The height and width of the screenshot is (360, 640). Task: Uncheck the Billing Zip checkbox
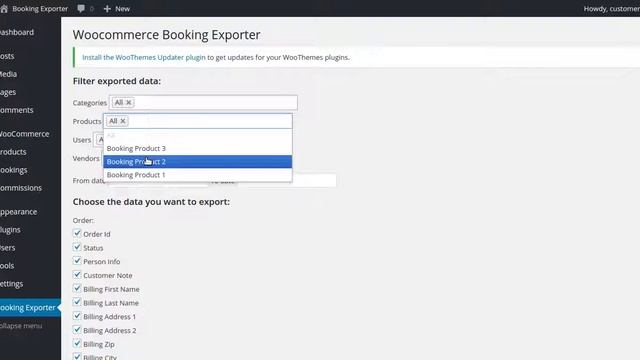[77, 343]
